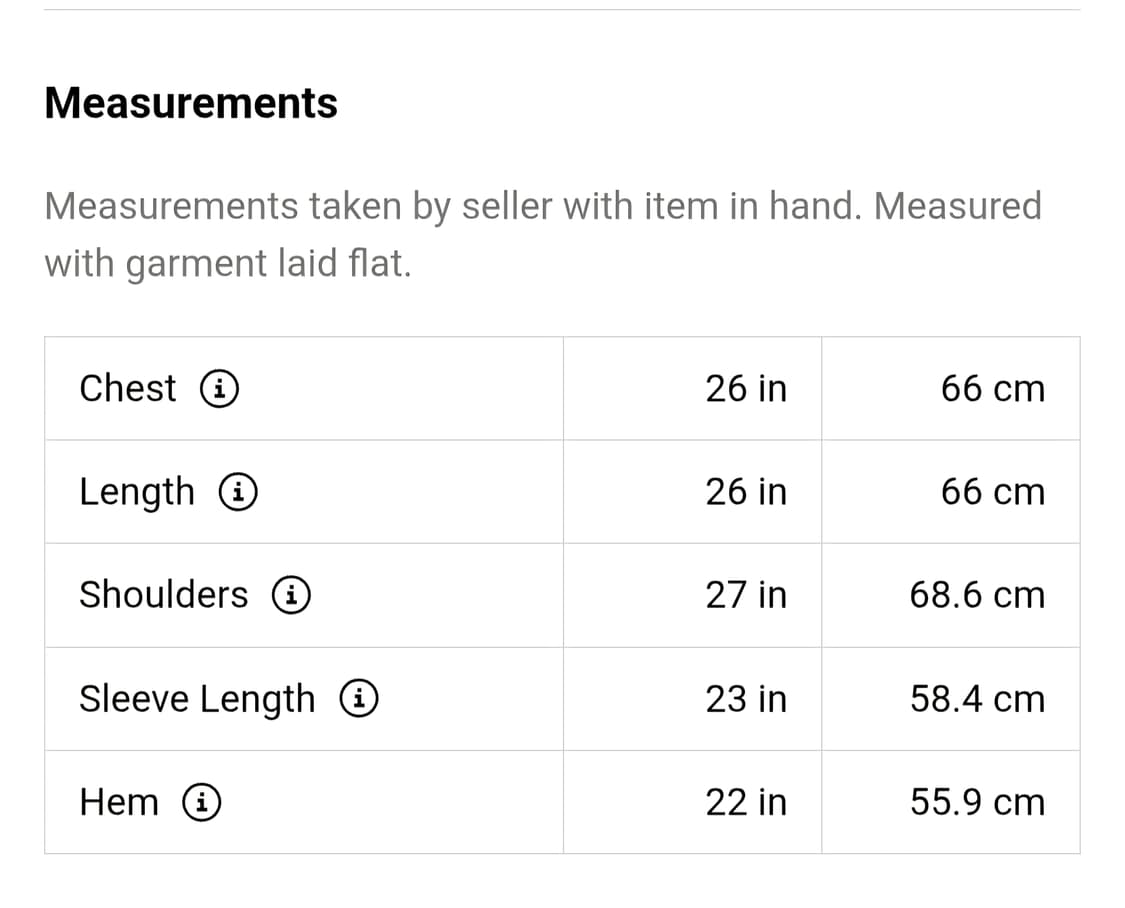Click the 23 in Sleeve Length value
The image size is (1125, 908).
click(746, 699)
